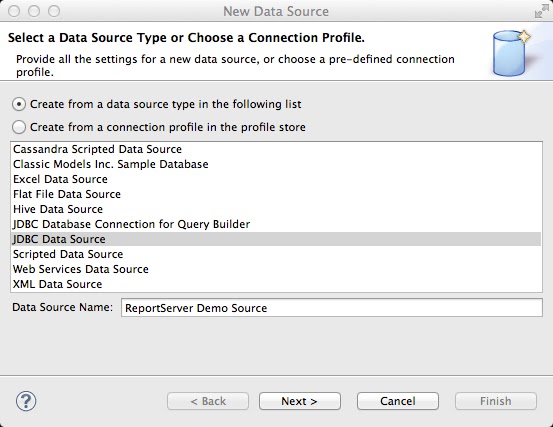553x427 pixels.
Task: Select 'Create from a data source type' radio
Action: click(x=19, y=104)
